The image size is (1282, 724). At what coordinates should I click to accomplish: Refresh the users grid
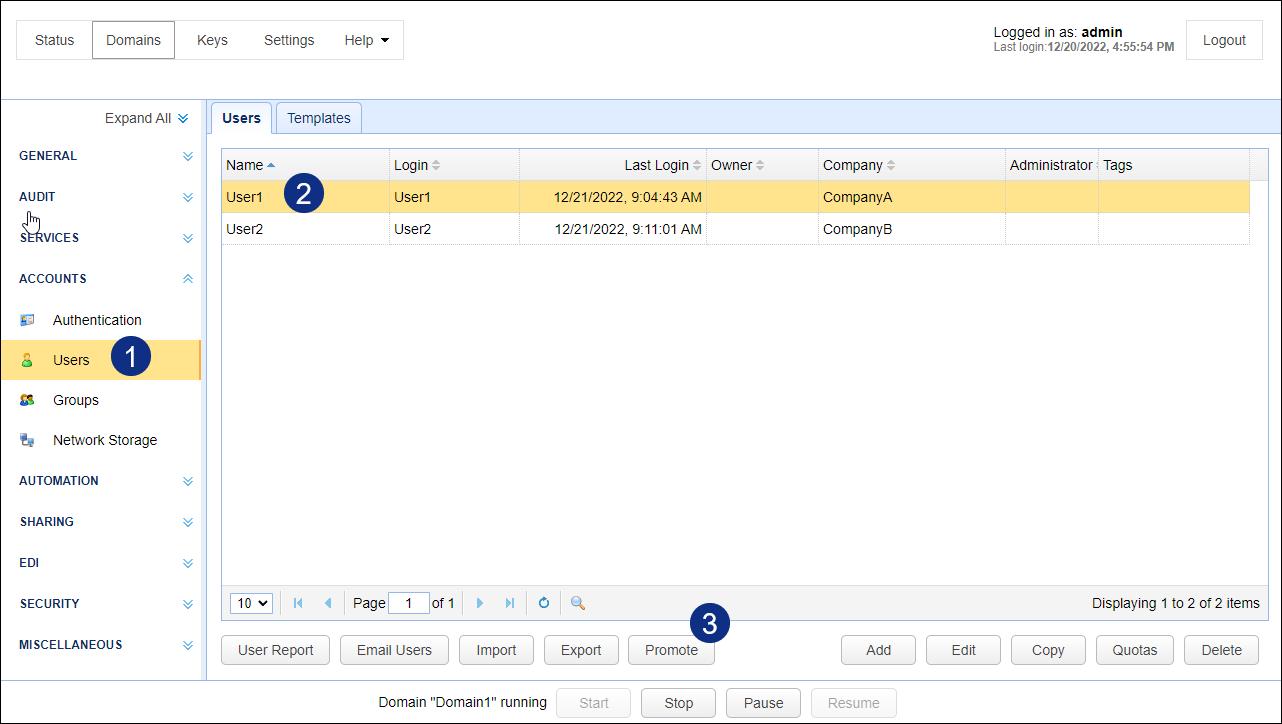click(x=544, y=603)
